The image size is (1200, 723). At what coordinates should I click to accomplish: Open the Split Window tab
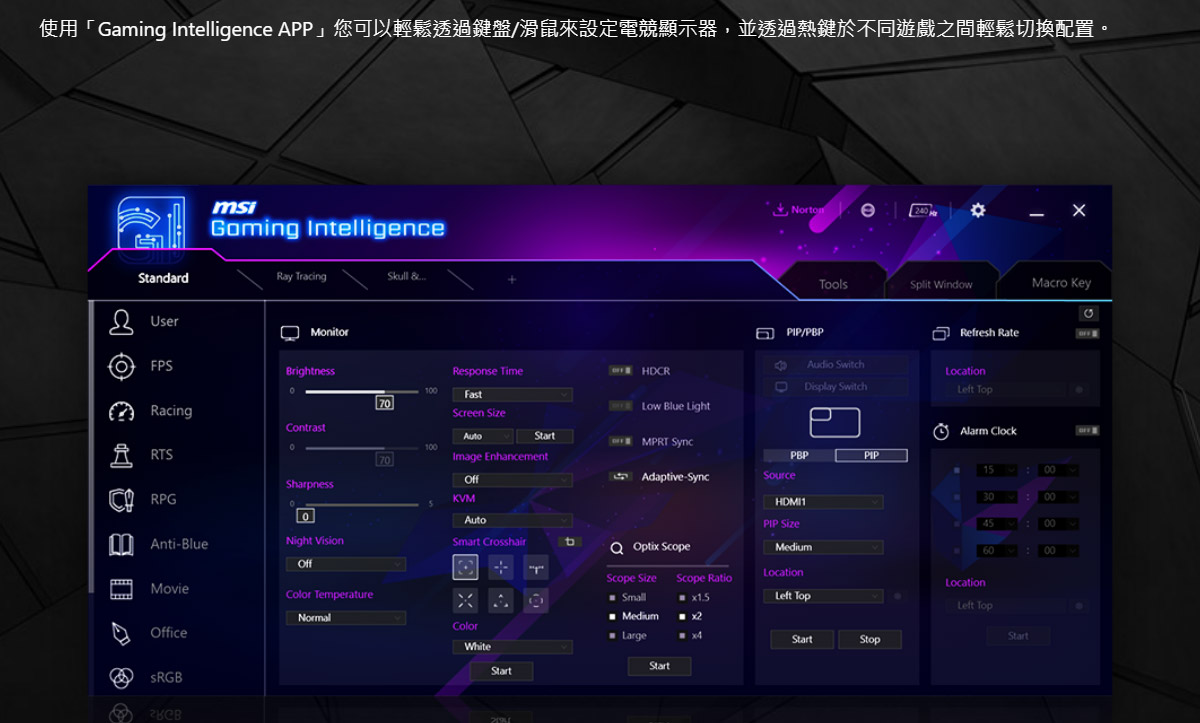tap(941, 284)
